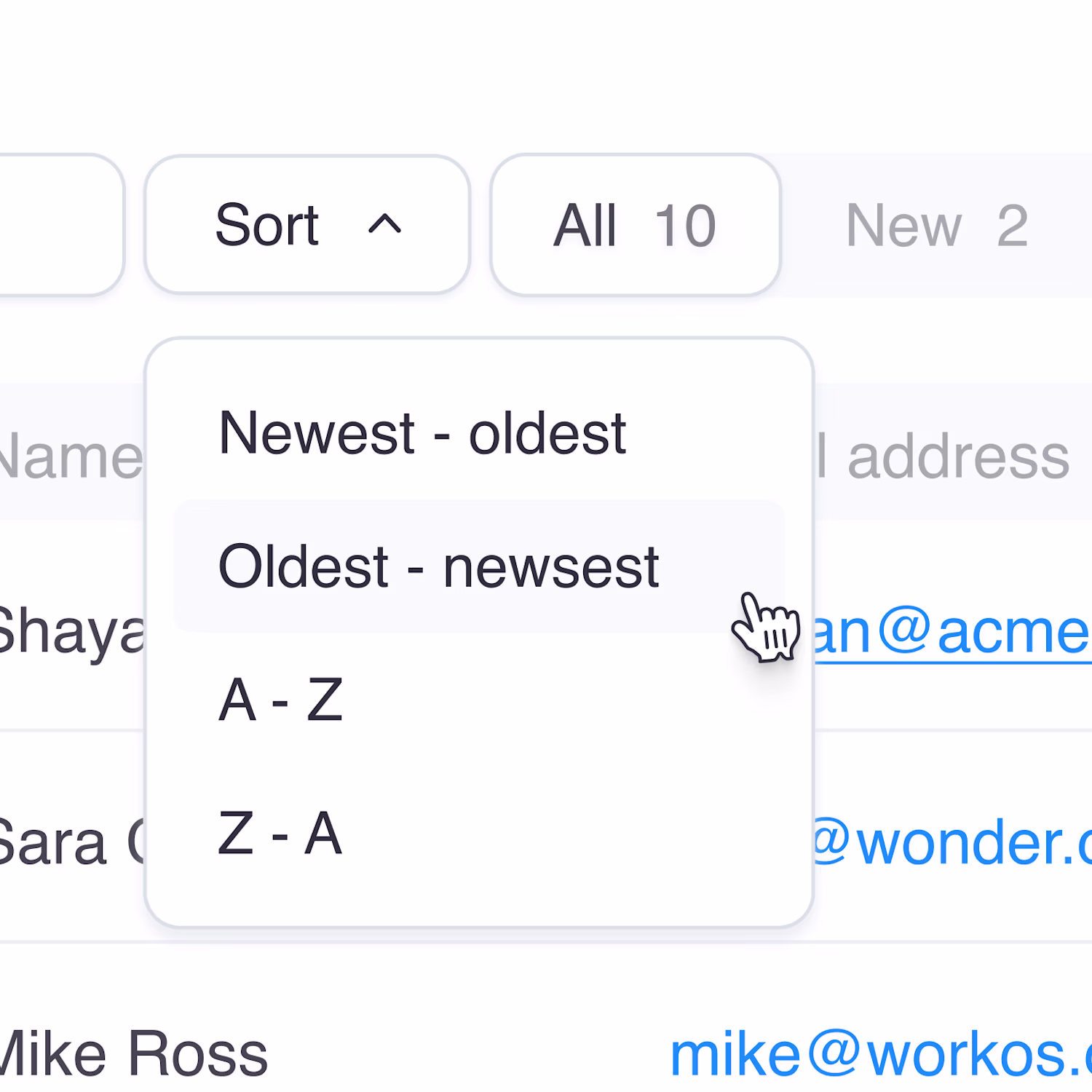Sort the list A - Z
Viewport: 1092px width, 1092px height.
280,700
